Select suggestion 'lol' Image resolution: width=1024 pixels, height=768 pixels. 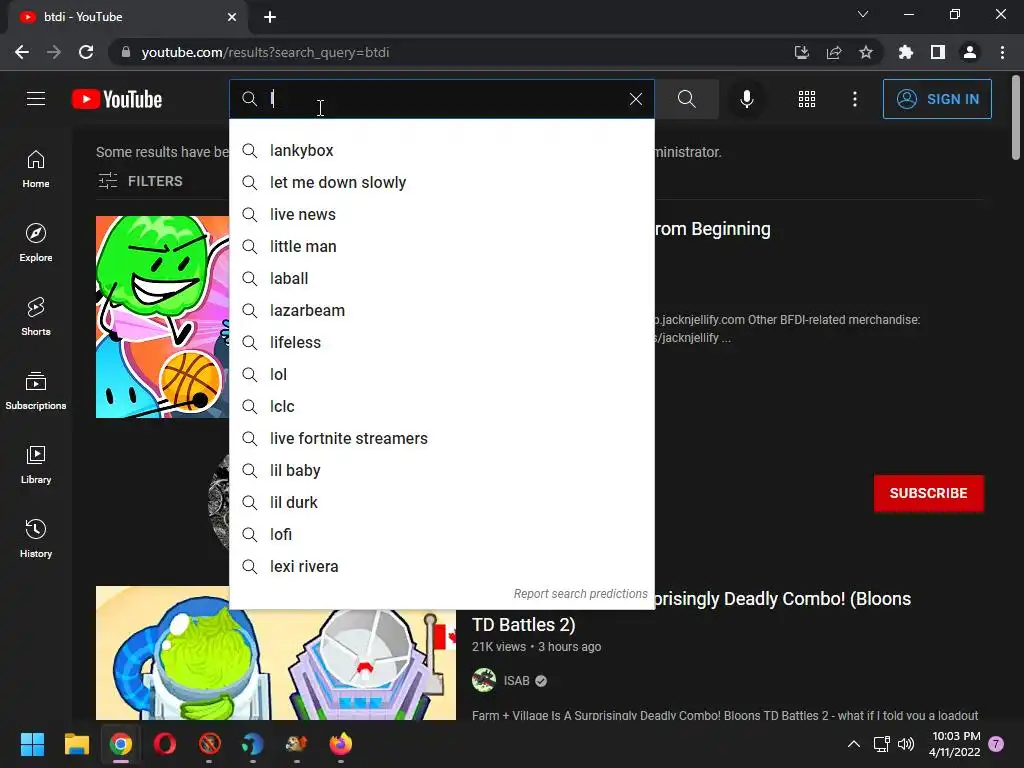click(x=441, y=374)
